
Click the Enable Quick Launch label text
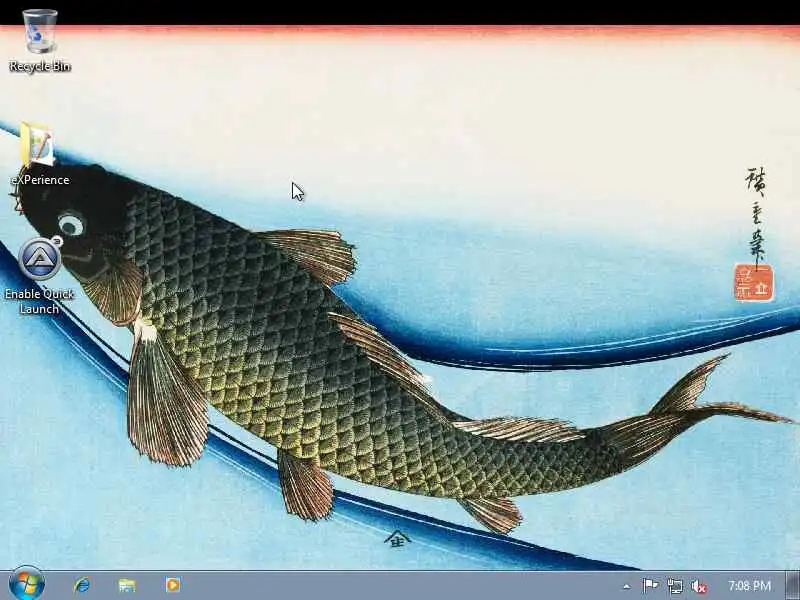tap(40, 302)
